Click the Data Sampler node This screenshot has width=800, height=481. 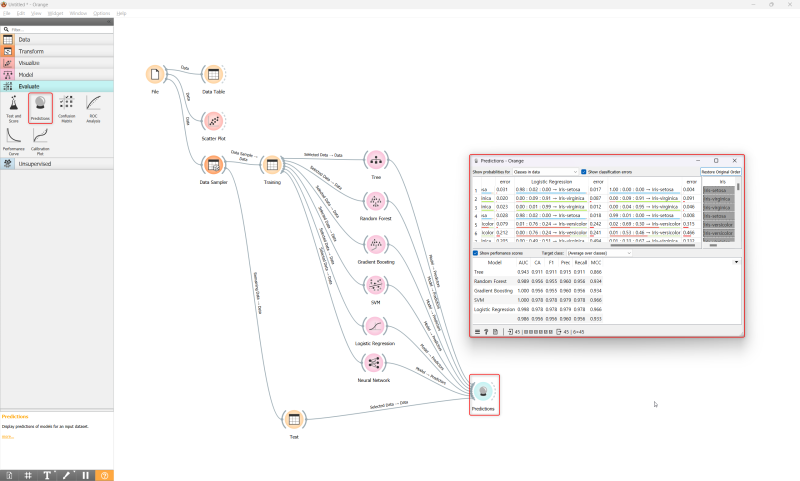[x=213, y=165]
